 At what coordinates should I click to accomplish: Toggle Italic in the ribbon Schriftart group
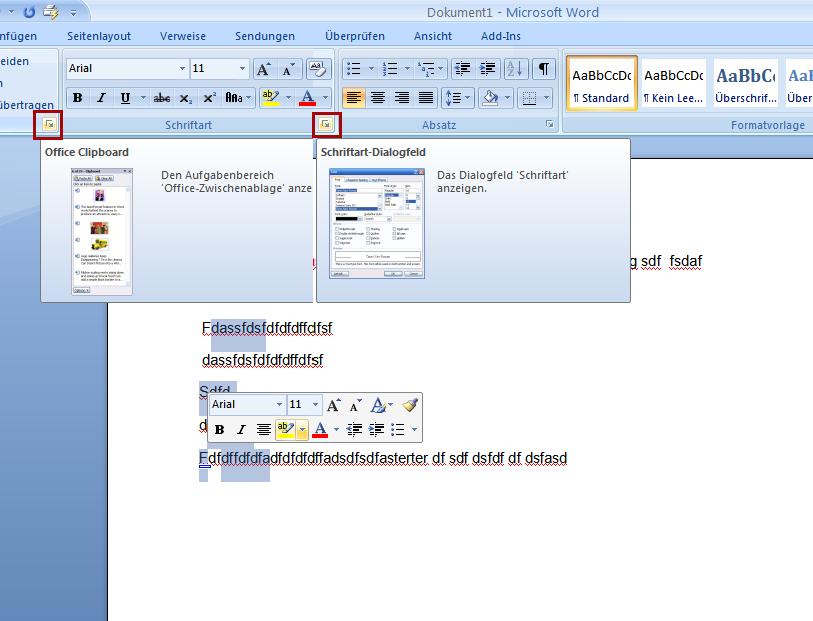(102, 97)
